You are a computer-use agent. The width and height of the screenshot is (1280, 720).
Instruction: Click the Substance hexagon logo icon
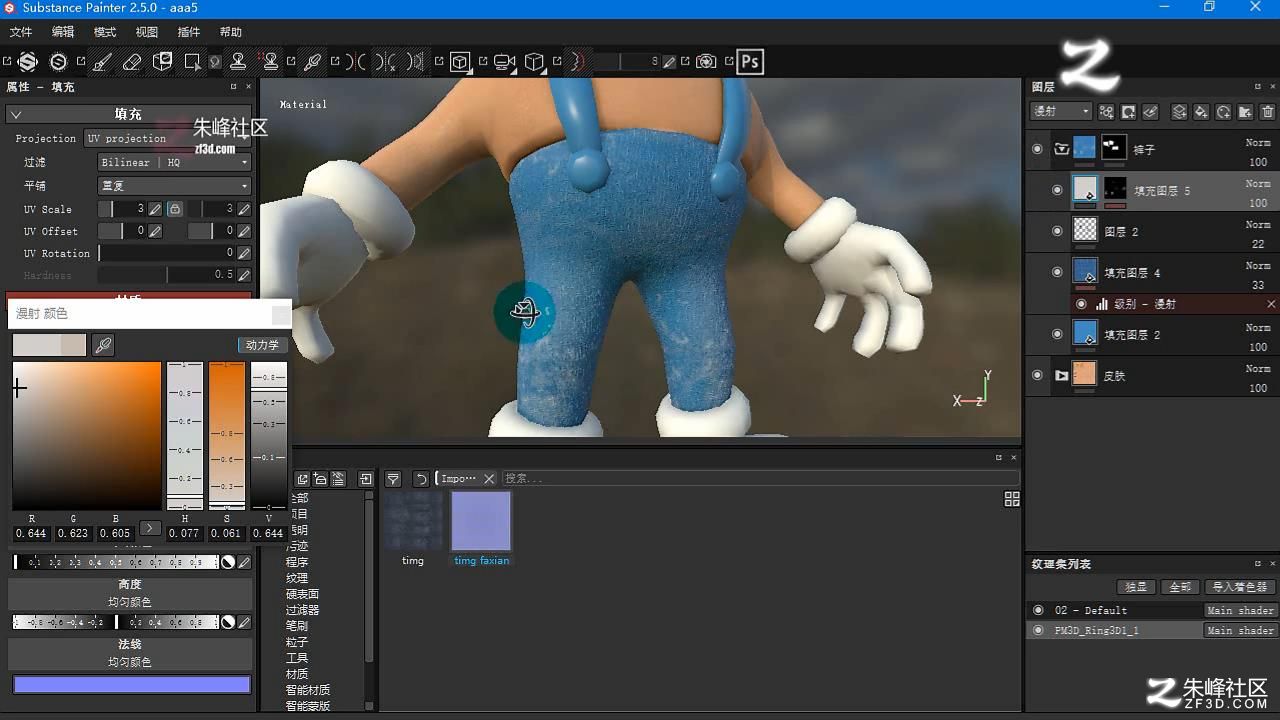pos(28,62)
